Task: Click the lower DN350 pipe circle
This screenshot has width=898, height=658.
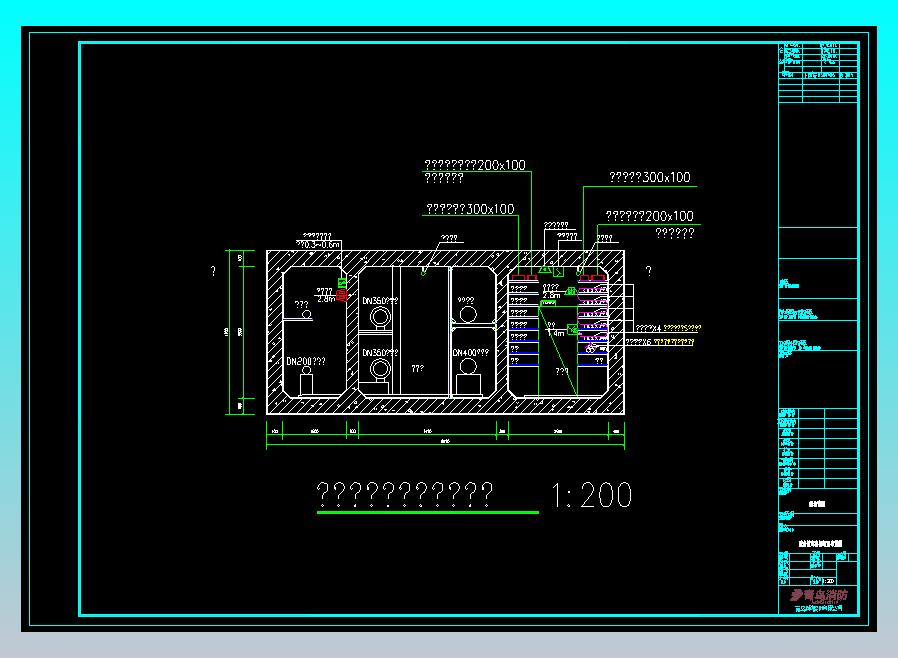Action: coord(380,369)
